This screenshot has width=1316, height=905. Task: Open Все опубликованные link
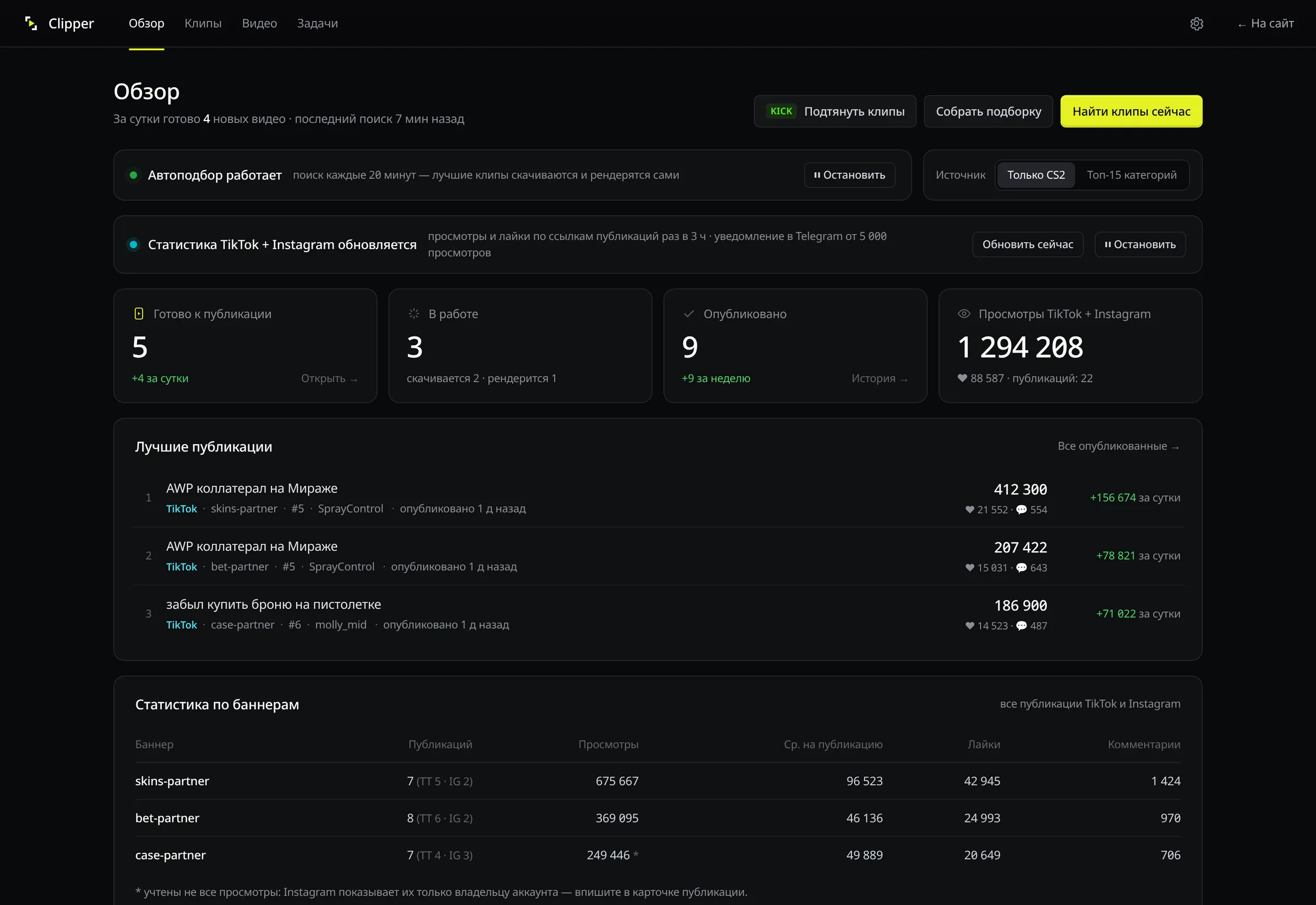pos(1118,446)
